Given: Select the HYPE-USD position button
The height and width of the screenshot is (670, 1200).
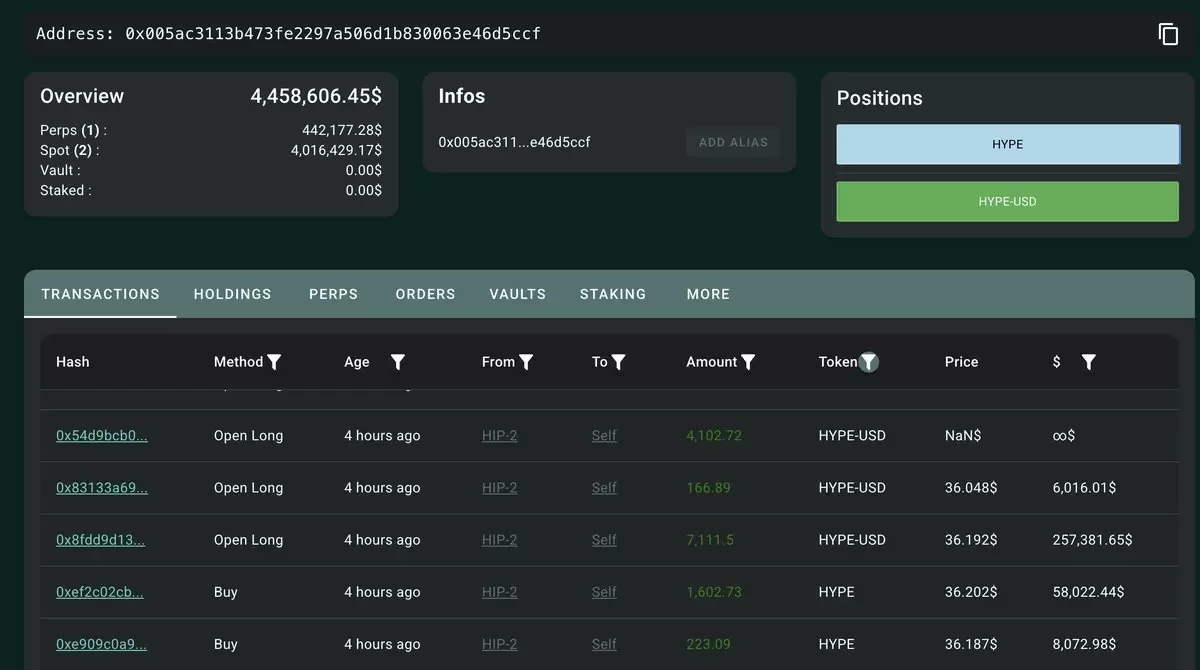Looking at the screenshot, I should [x=1008, y=201].
